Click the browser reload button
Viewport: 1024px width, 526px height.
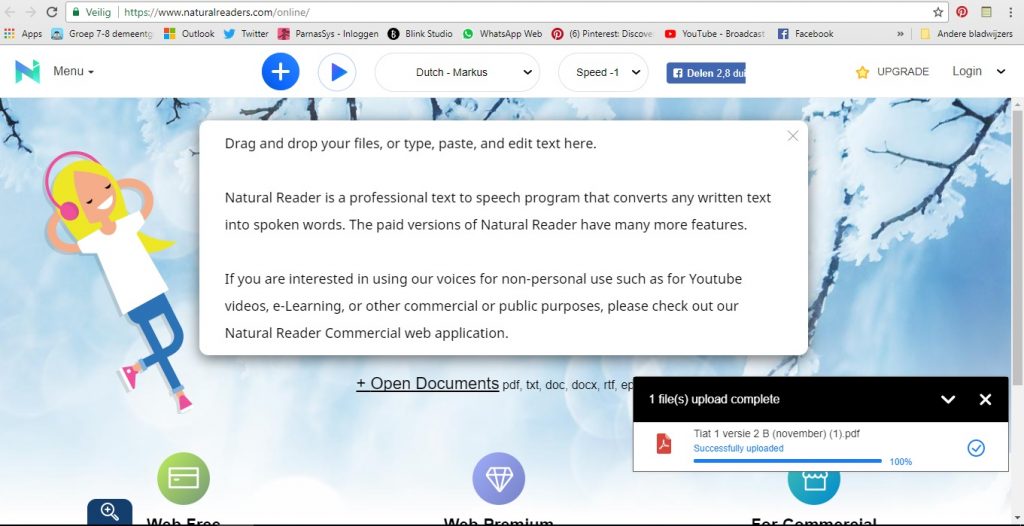point(52,12)
